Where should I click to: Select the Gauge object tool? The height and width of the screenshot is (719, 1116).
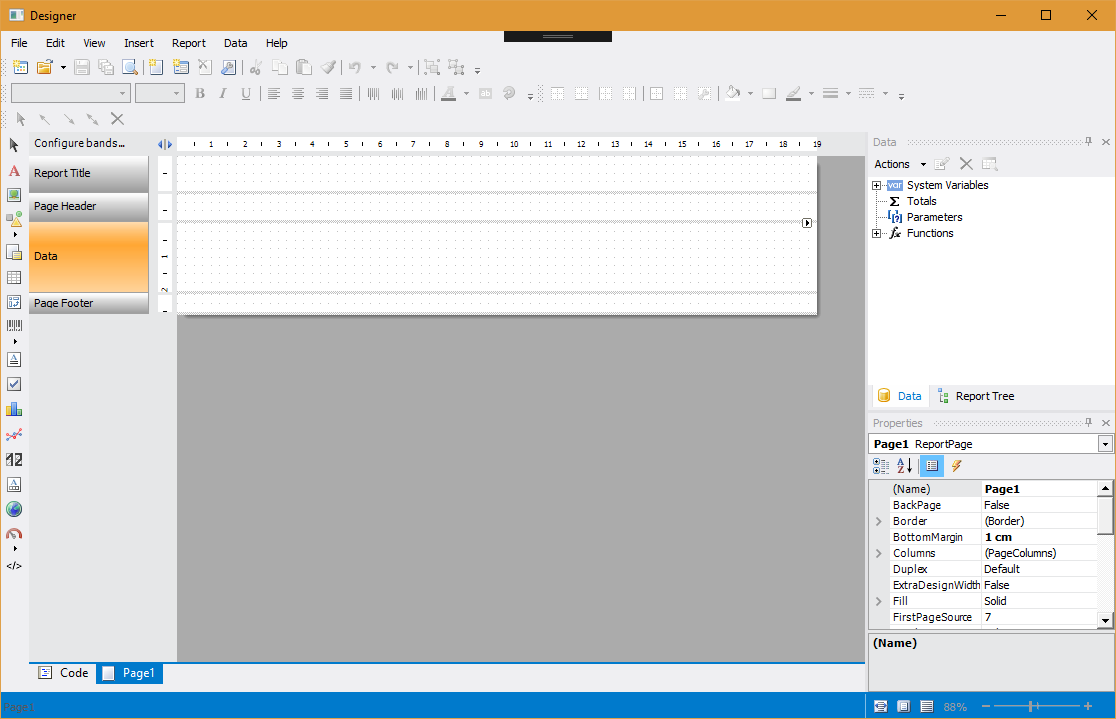coord(14,533)
